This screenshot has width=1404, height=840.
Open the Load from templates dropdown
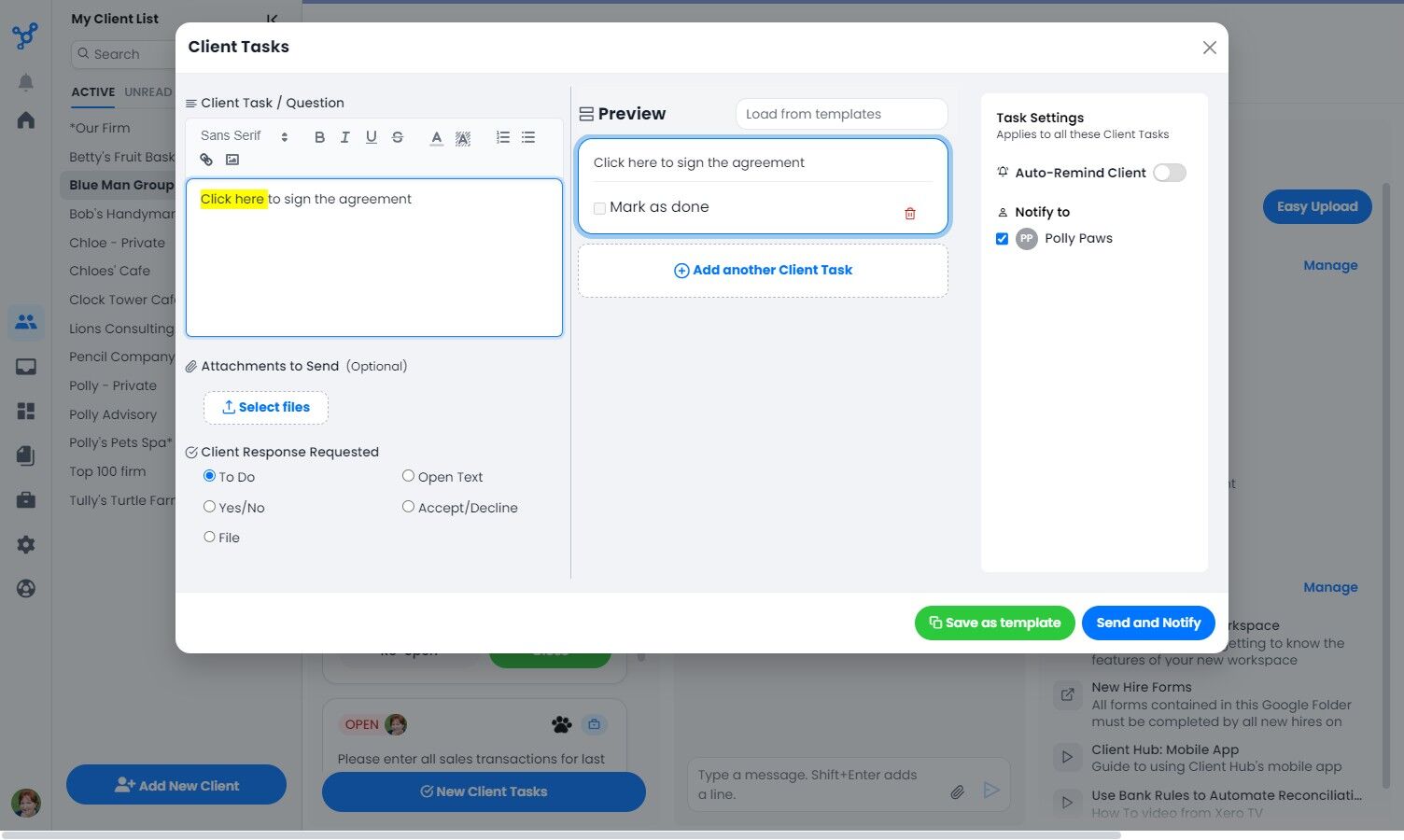pyautogui.click(x=841, y=114)
